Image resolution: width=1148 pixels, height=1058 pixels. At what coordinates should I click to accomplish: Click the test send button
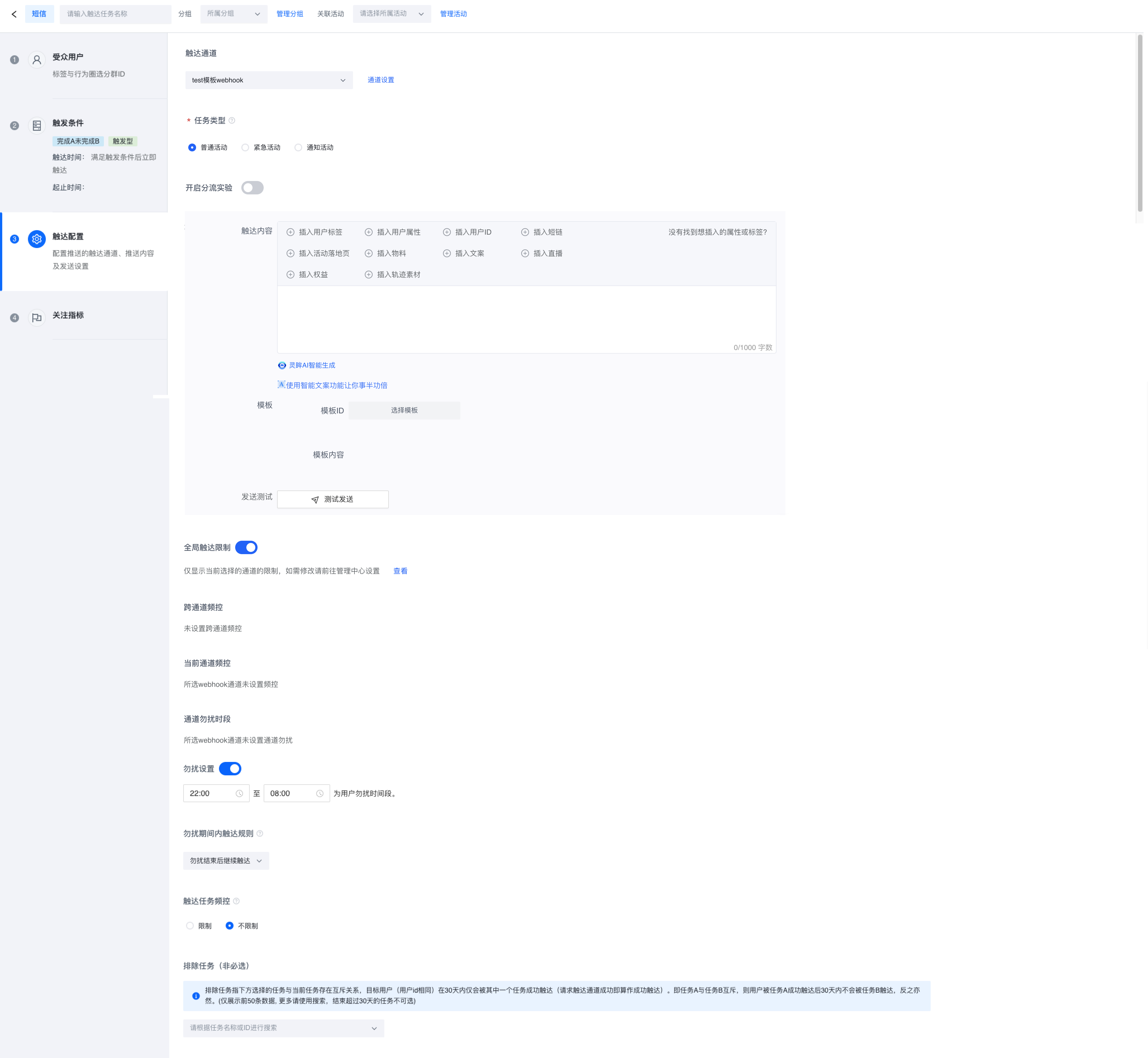[333, 499]
